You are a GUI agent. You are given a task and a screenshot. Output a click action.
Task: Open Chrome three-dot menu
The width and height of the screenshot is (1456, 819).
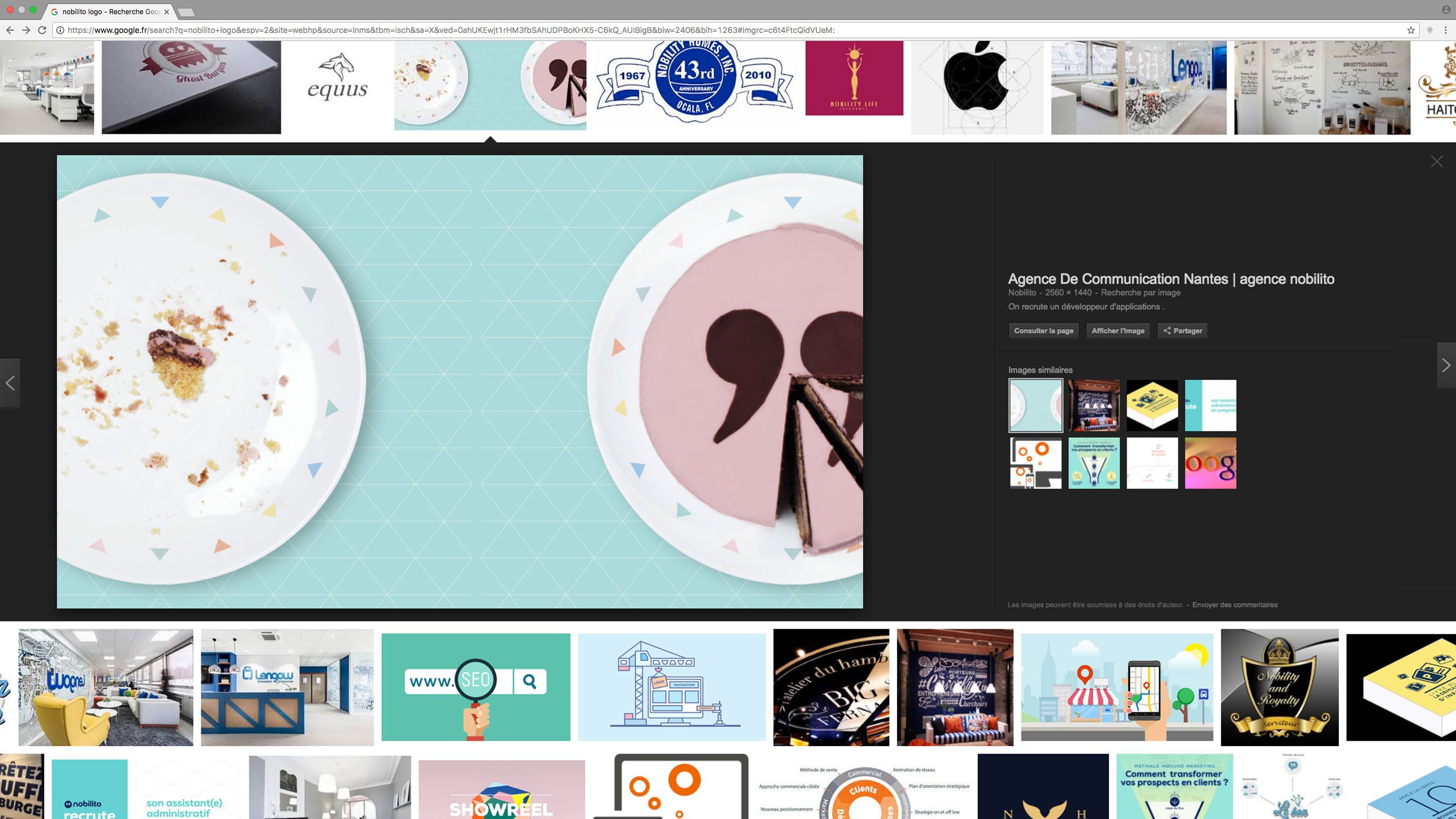click(1445, 30)
